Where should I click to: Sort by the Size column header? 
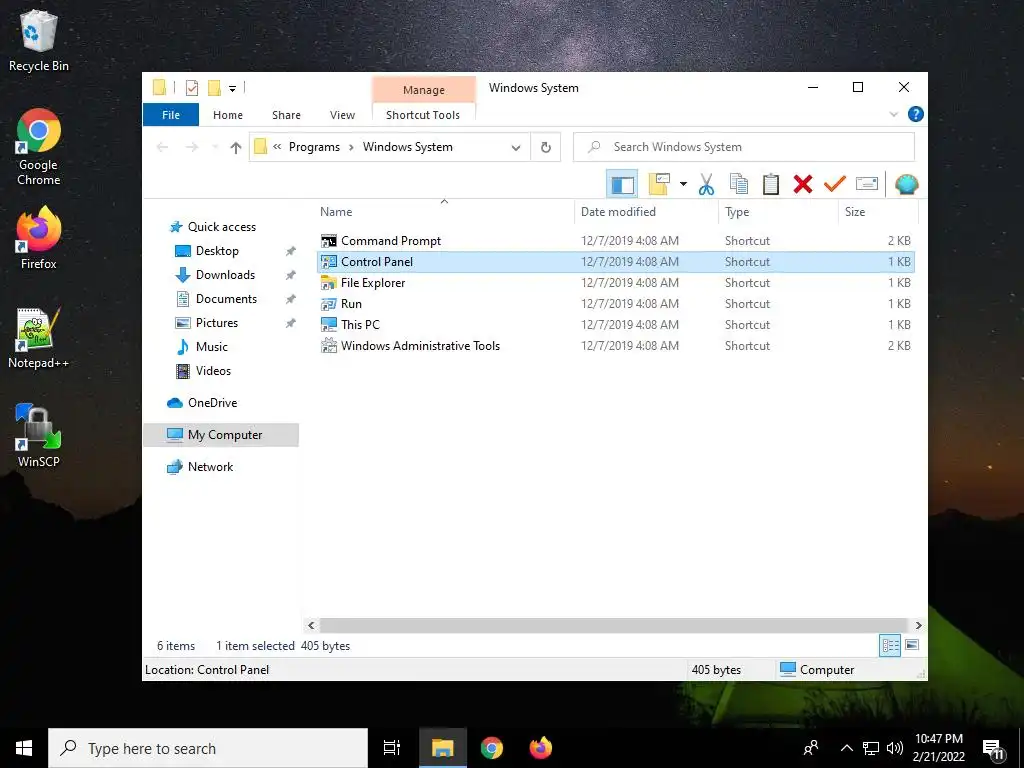coord(855,212)
